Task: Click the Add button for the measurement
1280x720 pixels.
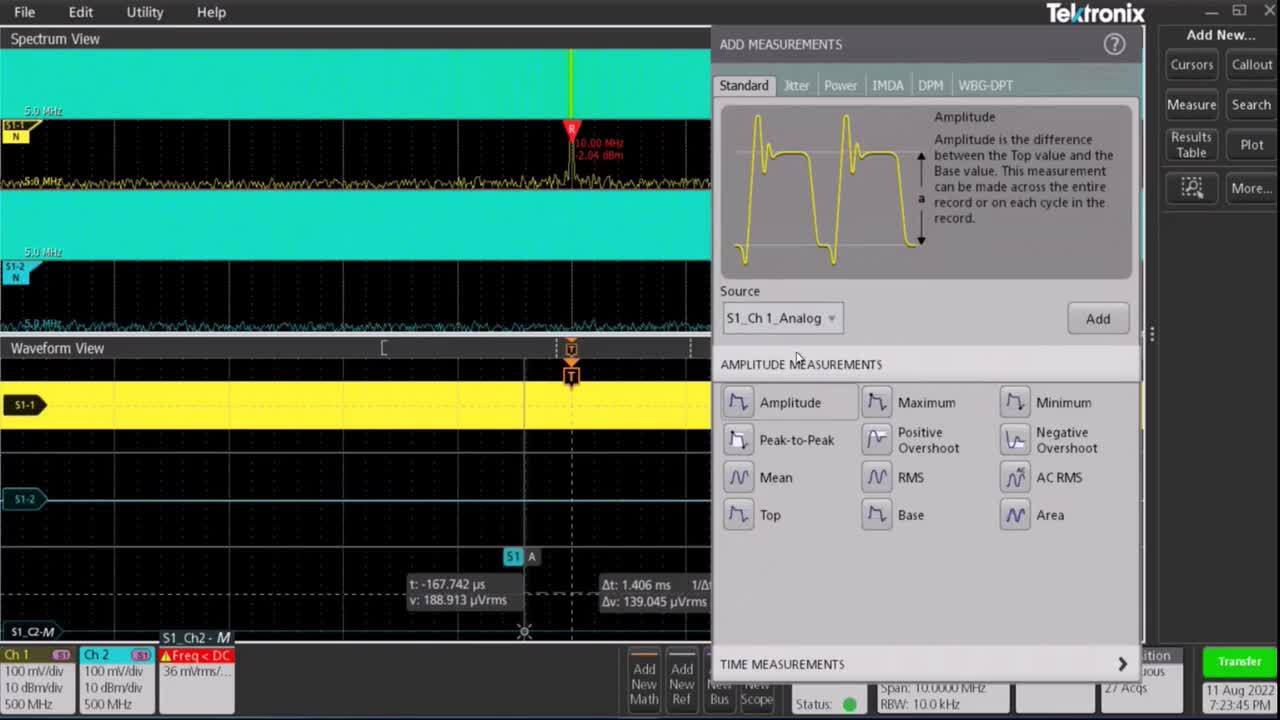Action: tap(1097, 318)
